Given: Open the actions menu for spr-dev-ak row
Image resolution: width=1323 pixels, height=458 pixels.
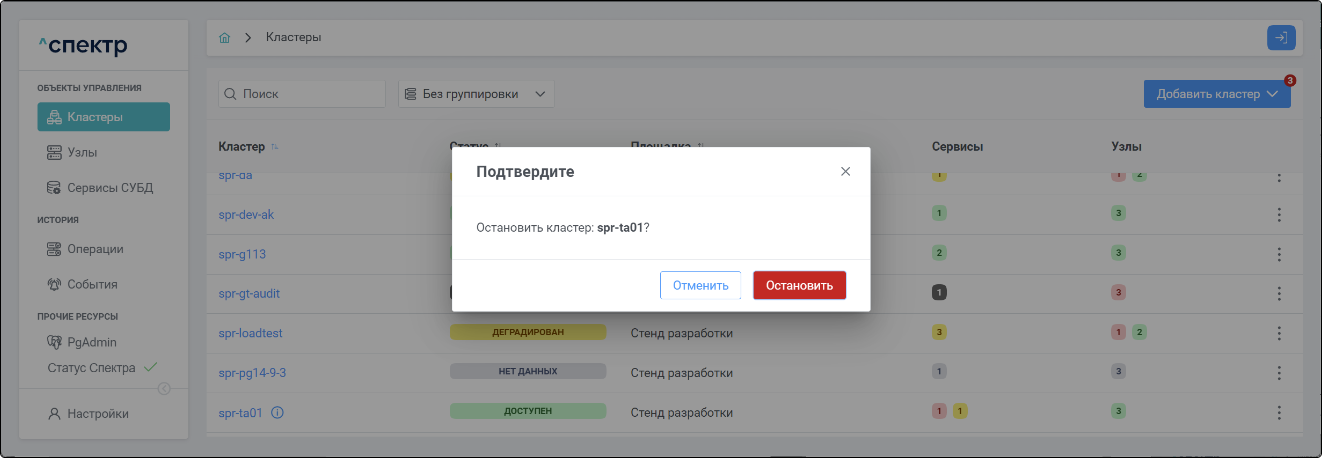Looking at the screenshot, I should tap(1278, 214).
